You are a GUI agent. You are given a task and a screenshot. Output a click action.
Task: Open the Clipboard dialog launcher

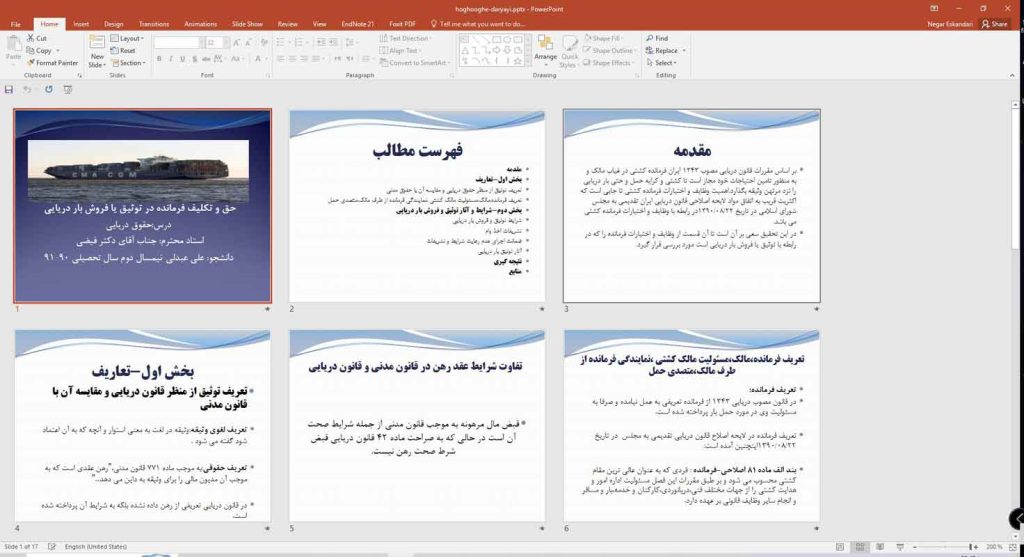coord(80,76)
